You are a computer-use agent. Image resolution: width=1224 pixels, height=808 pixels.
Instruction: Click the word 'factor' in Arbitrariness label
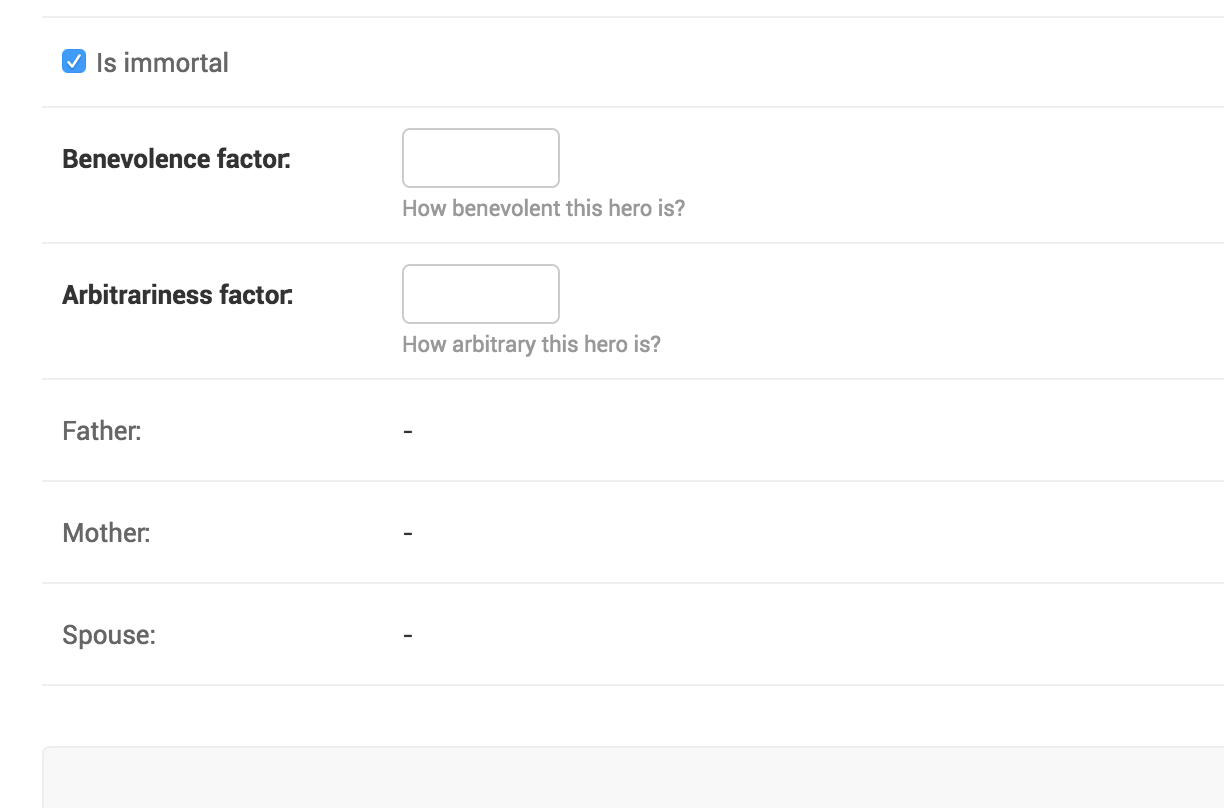[x=256, y=295]
